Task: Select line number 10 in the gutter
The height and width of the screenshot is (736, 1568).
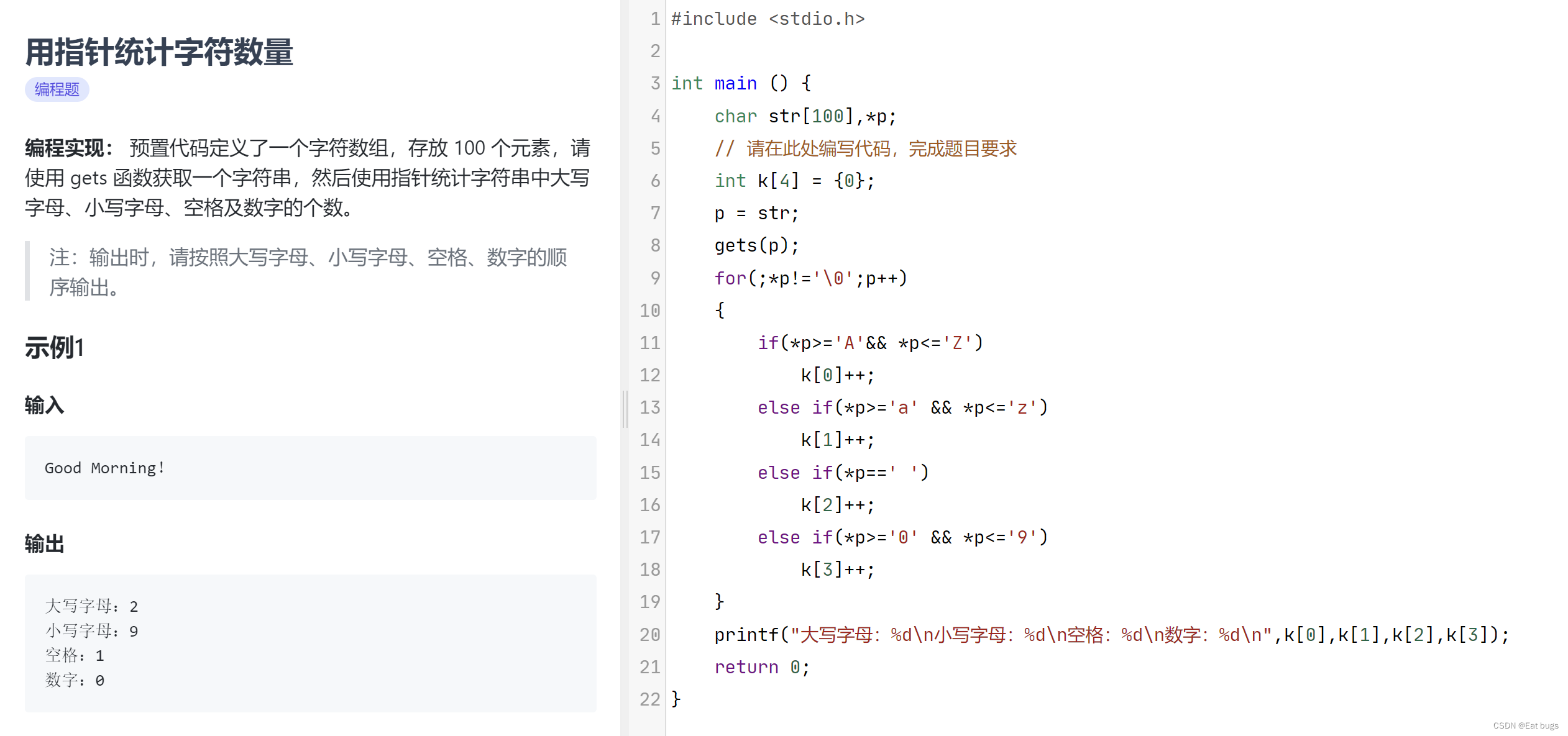Action: pyautogui.click(x=649, y=310)
